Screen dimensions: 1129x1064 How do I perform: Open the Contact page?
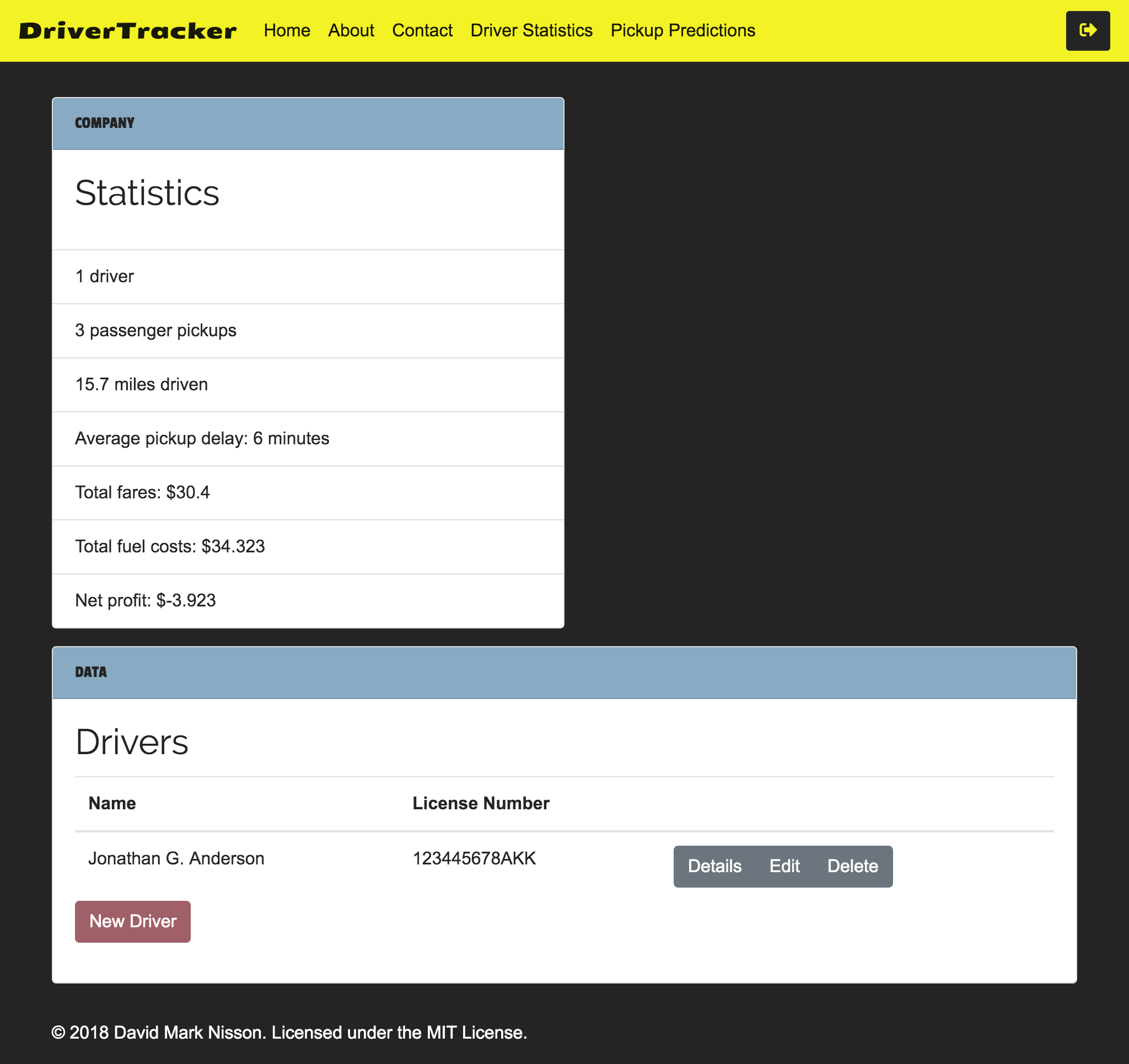(x=422, y=31)
